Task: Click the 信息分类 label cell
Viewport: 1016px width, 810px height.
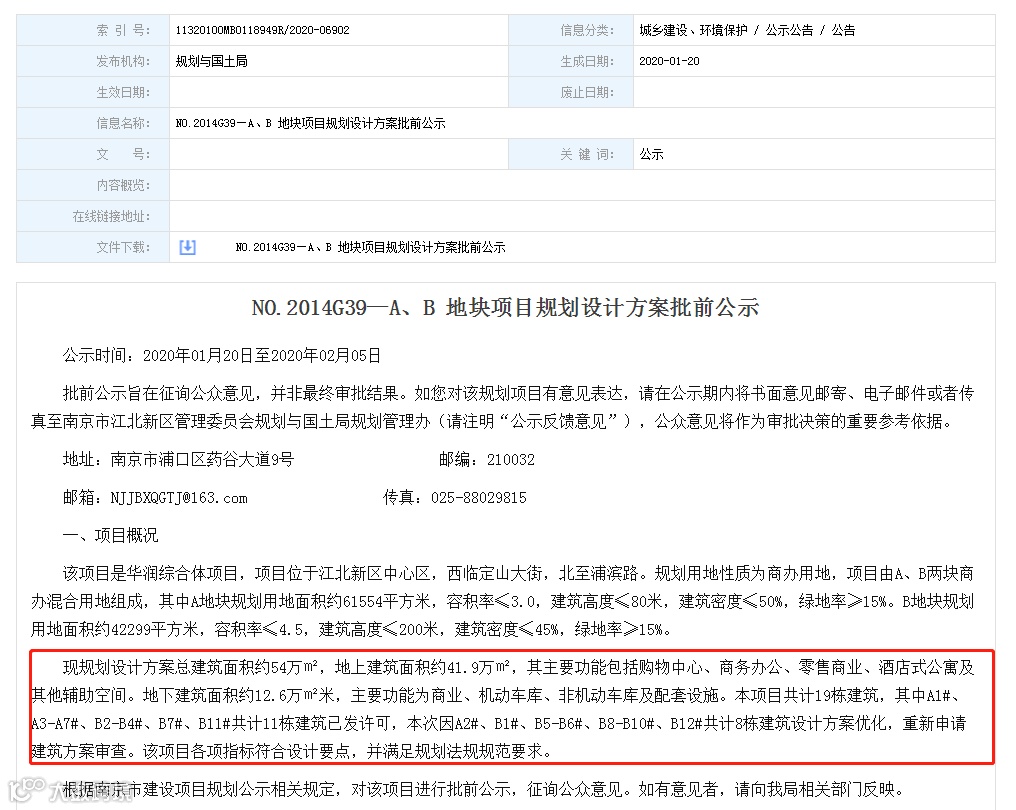Action: (571, 30)
